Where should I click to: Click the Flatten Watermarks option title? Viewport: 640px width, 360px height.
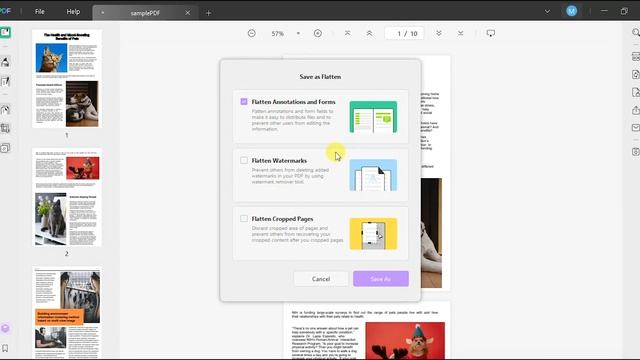279,160
